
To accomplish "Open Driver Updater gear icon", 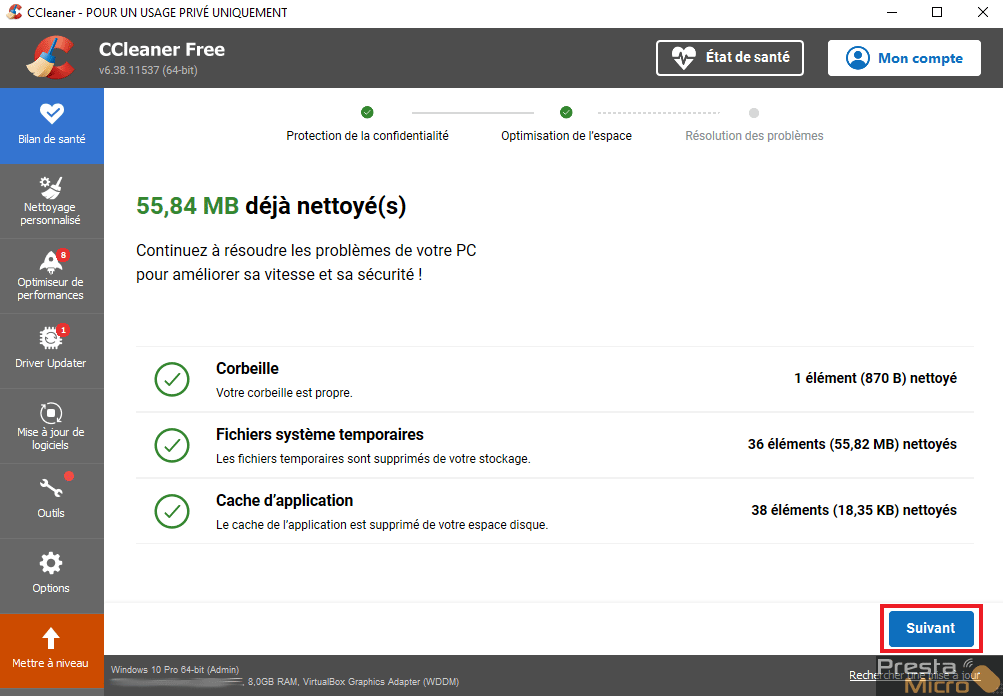I will pyautogui.click(x=51, y=338).
